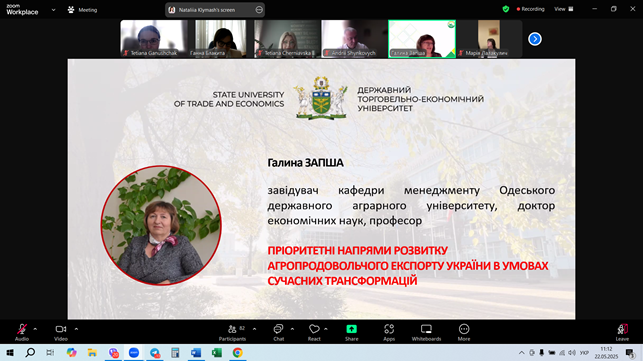This screenshot has width=643, height=361.
Task: Open Nataliia Klymash's screen share options
Action: (259, 9)
